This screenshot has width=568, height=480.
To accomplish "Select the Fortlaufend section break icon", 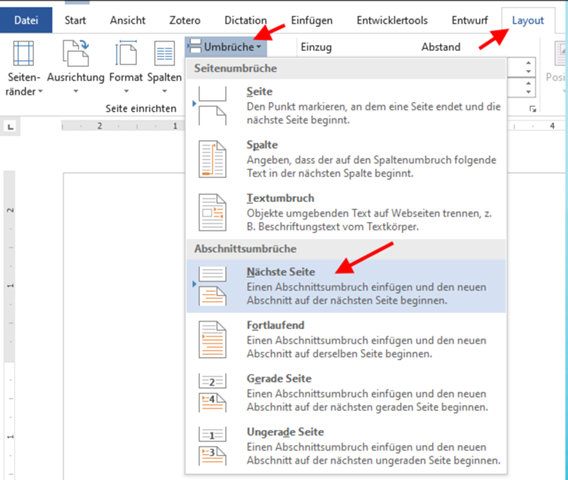I will (x=213, y=339).
